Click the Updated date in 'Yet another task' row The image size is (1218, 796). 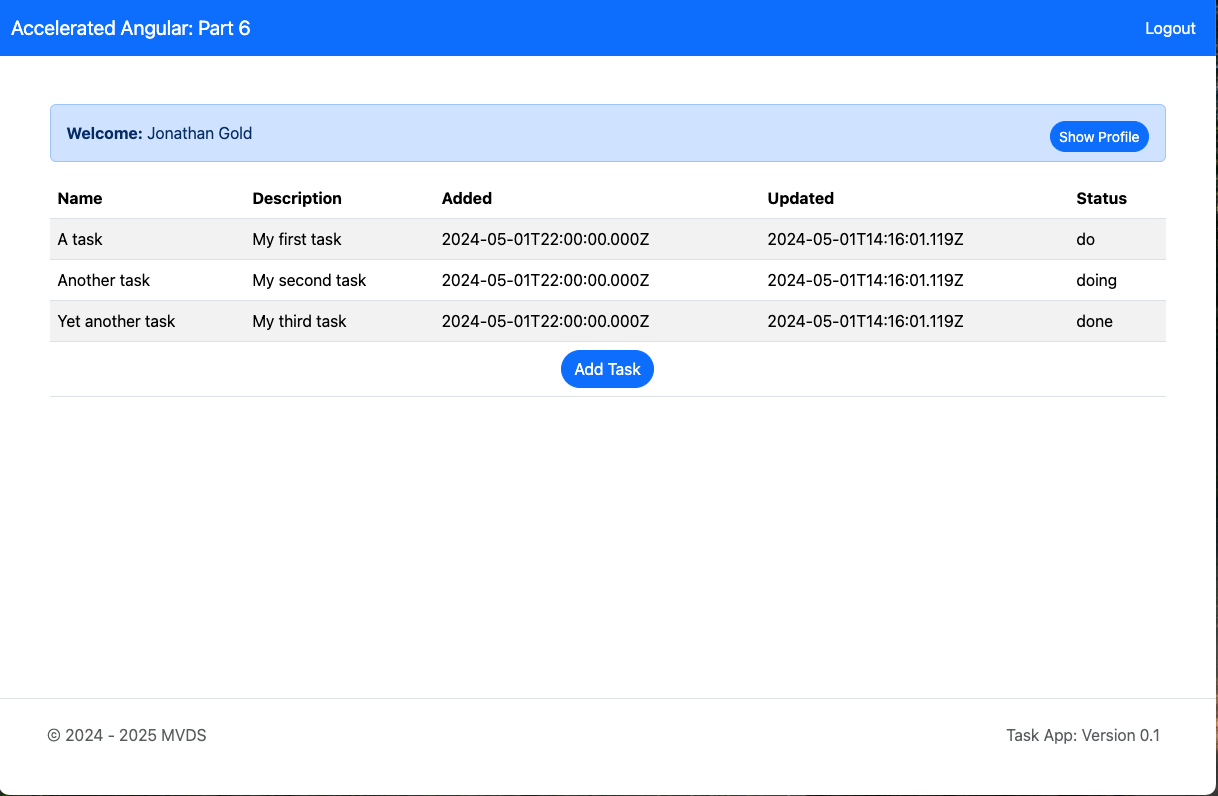pos(866,321)
